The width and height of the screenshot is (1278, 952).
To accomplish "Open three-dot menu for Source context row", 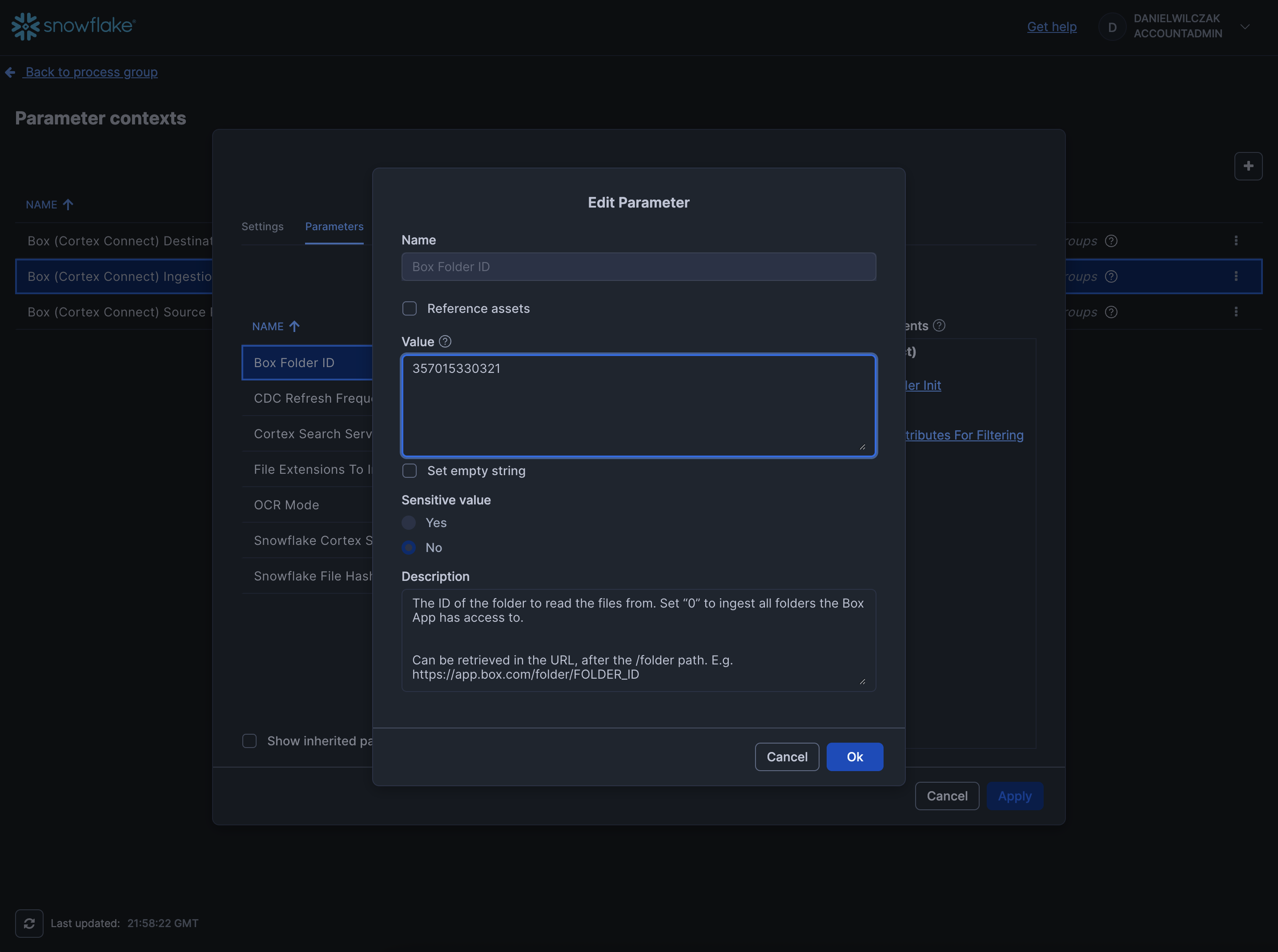I will [1236, 312].
